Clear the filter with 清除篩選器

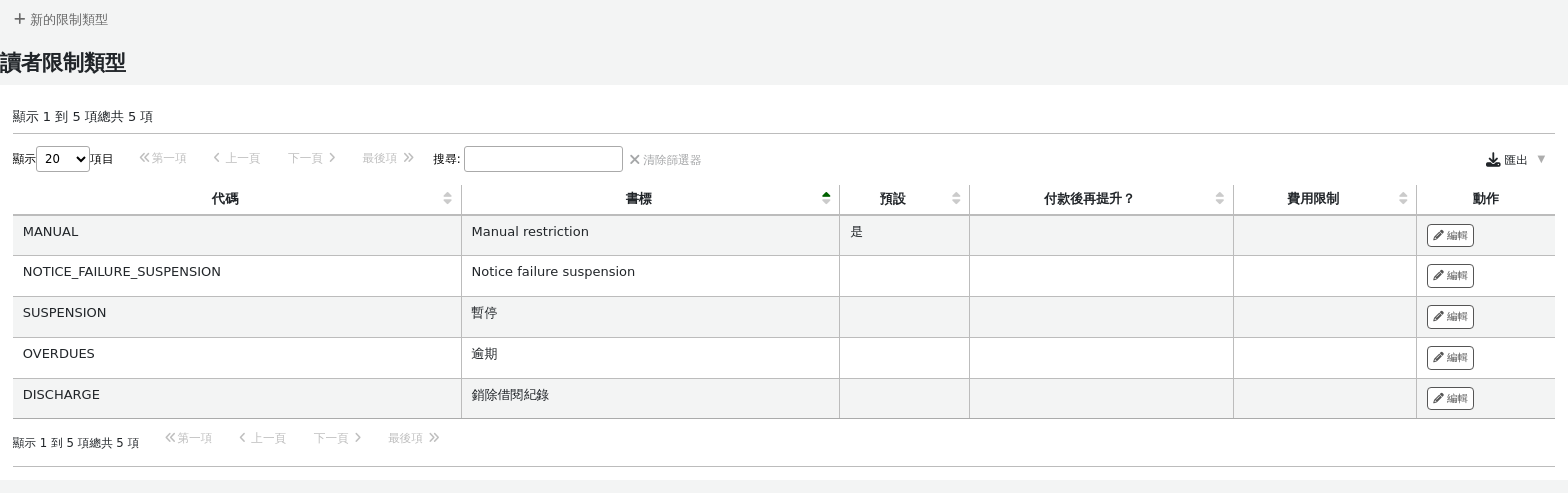tap(665, 160)
